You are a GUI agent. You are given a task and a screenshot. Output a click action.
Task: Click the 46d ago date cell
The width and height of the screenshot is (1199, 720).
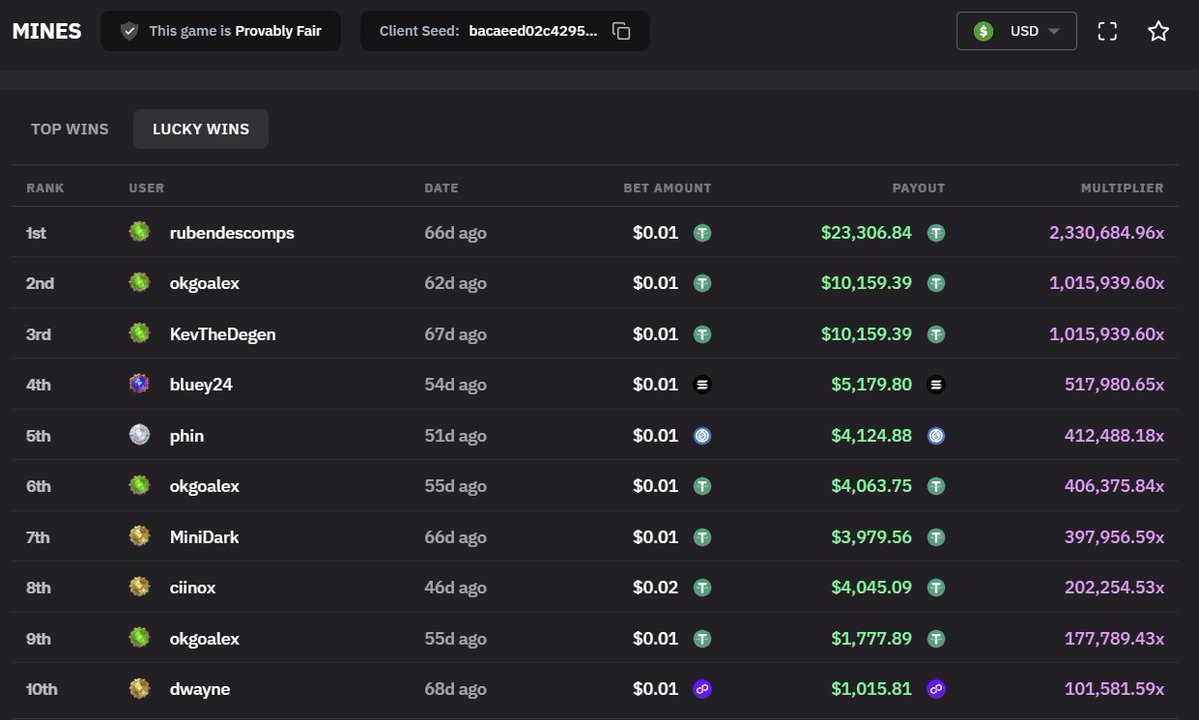click(455, 588)
